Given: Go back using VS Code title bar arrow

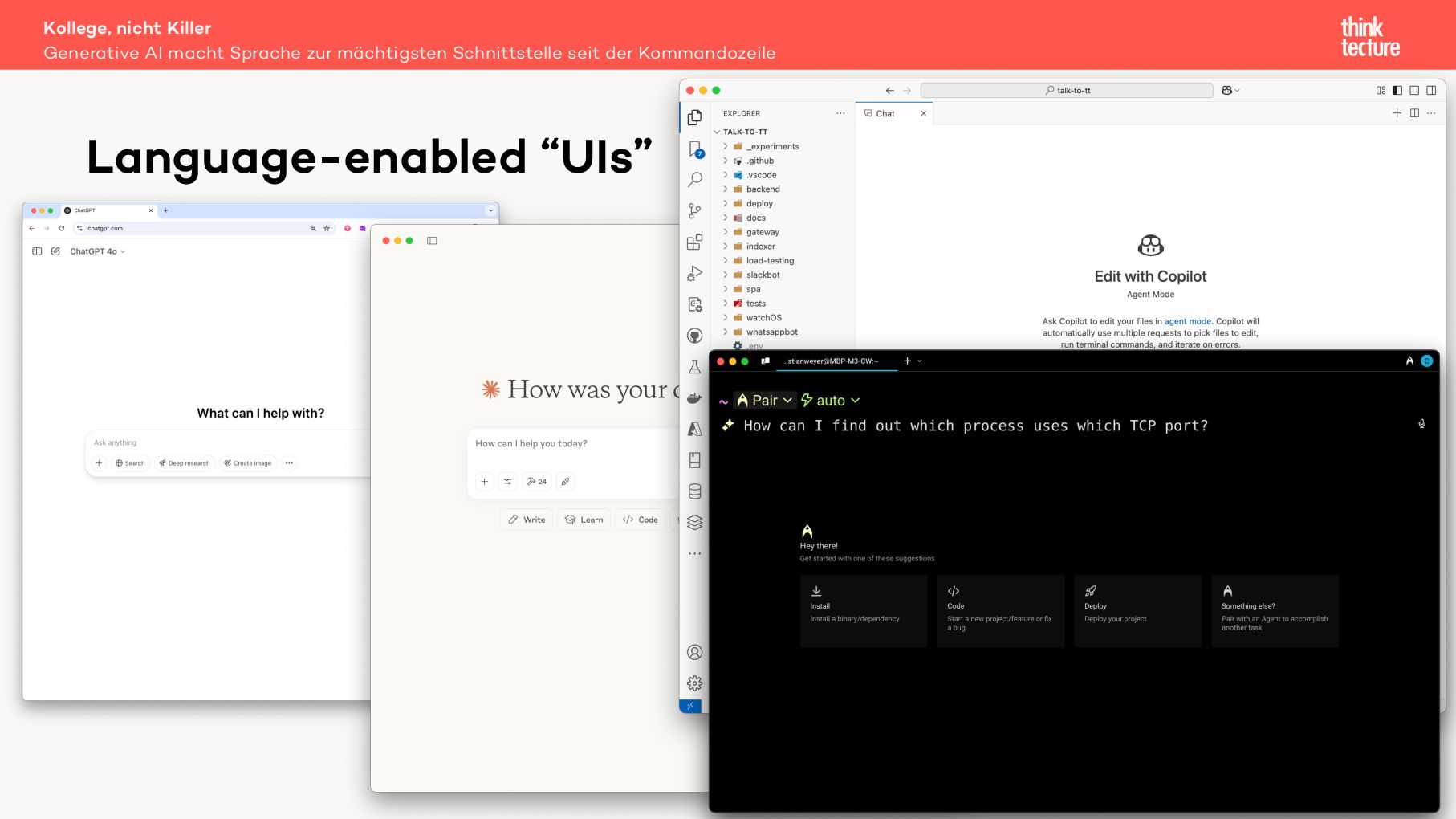Looking at the screenshot, I should pyautogui.click(x=890, y=91).
